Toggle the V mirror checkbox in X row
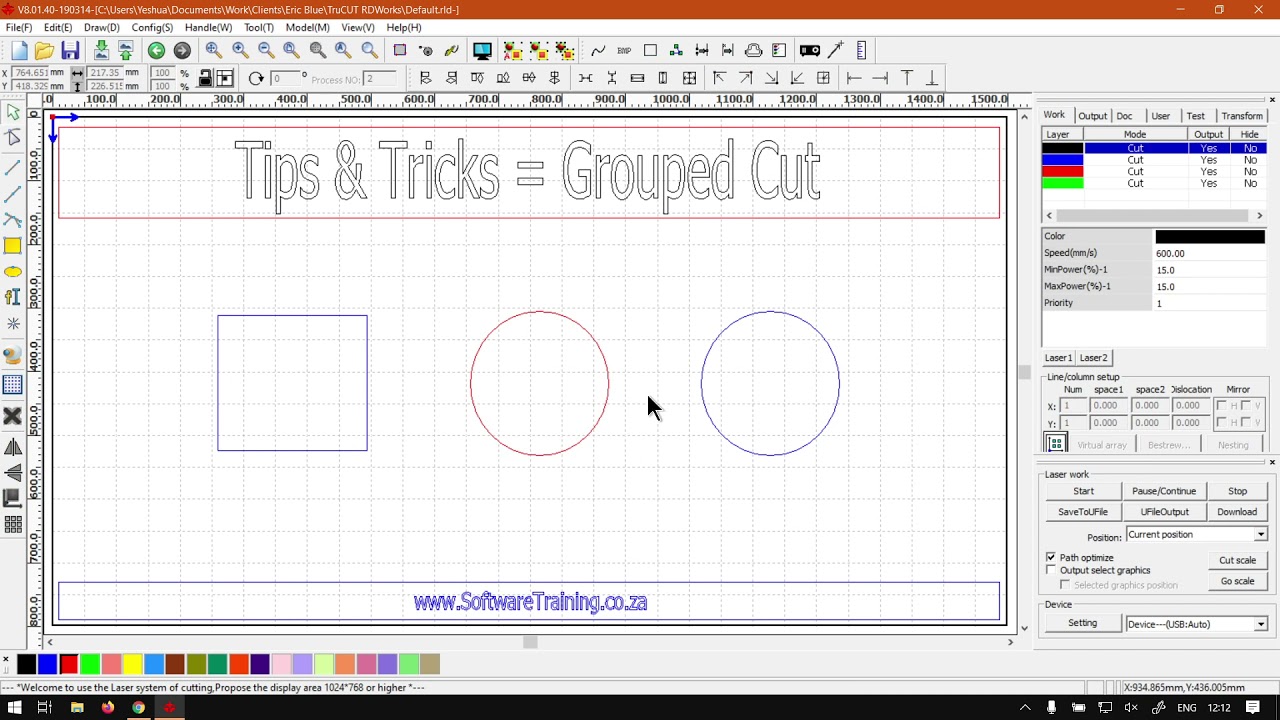Image resolution: width=1280 pixels, height=720 pixels. [1246, 405]
